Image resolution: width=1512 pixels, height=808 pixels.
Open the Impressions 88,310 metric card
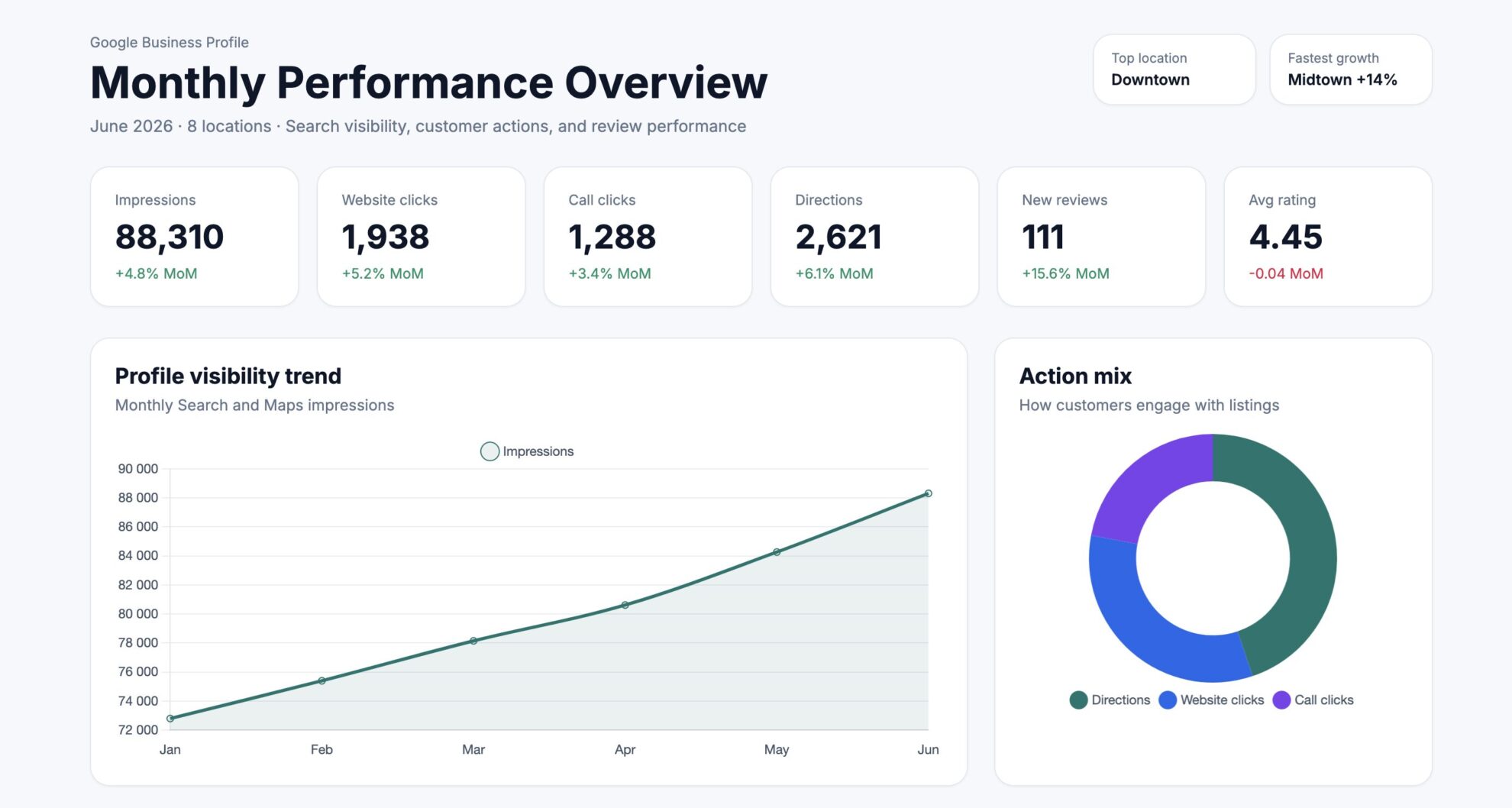[195, 237]
